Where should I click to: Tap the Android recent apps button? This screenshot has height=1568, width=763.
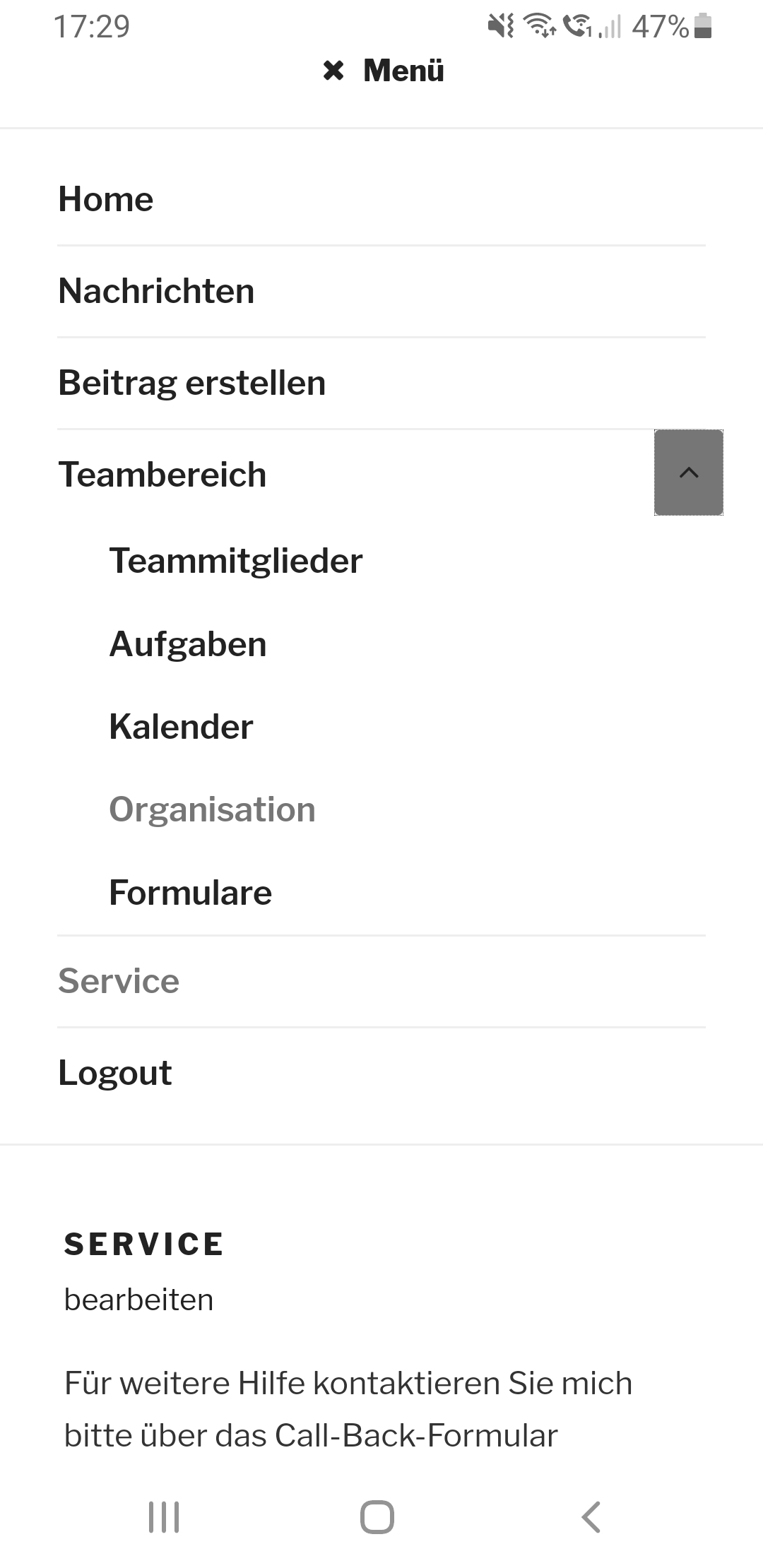click(164, 1517)
